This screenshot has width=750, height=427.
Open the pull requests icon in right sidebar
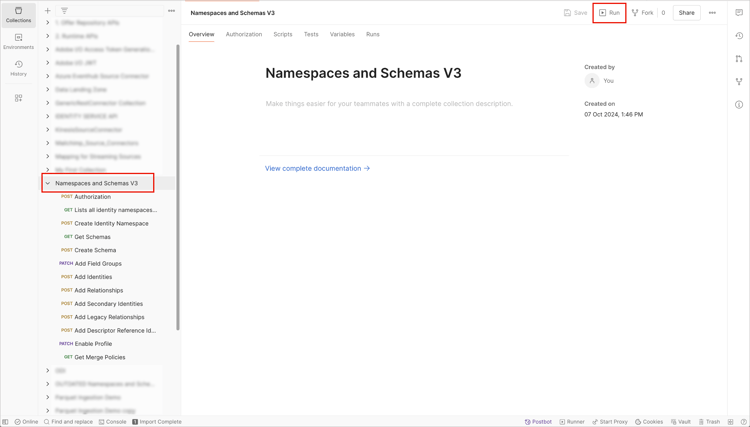739,59
